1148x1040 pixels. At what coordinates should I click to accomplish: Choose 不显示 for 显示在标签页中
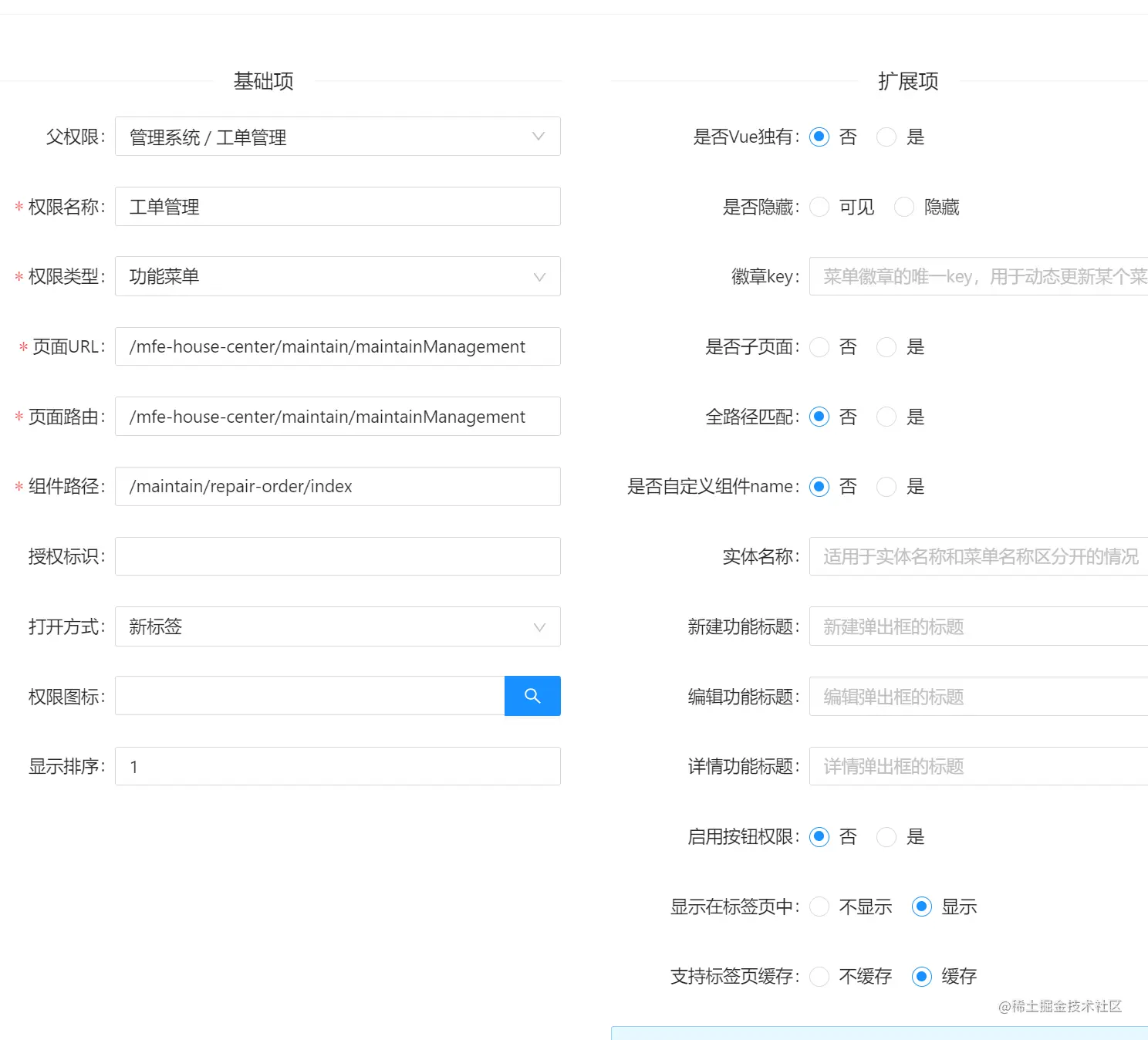(819, 907)
